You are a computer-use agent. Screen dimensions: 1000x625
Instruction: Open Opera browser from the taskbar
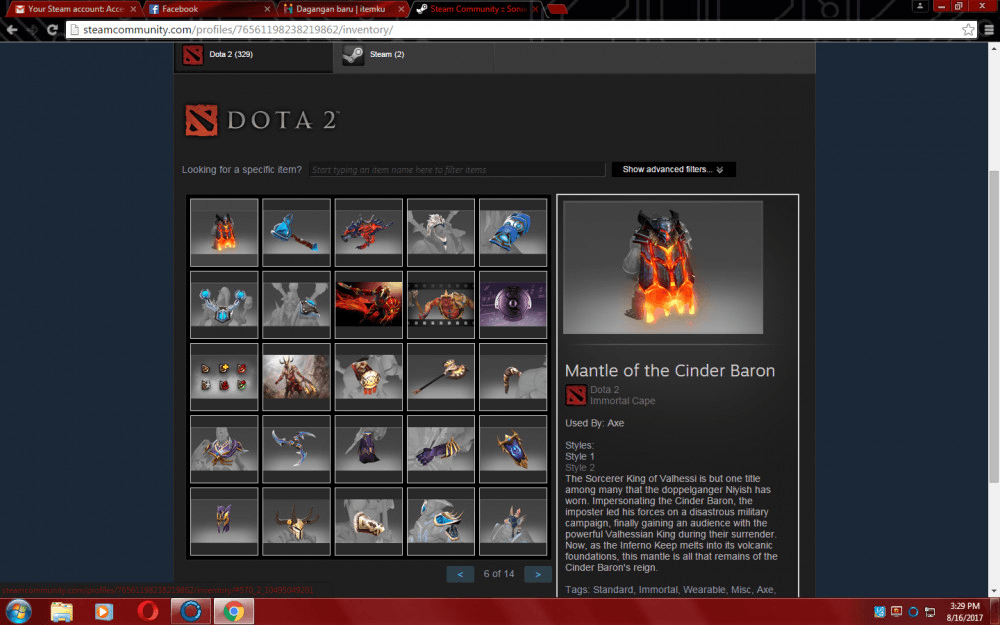tap(146, 611)
